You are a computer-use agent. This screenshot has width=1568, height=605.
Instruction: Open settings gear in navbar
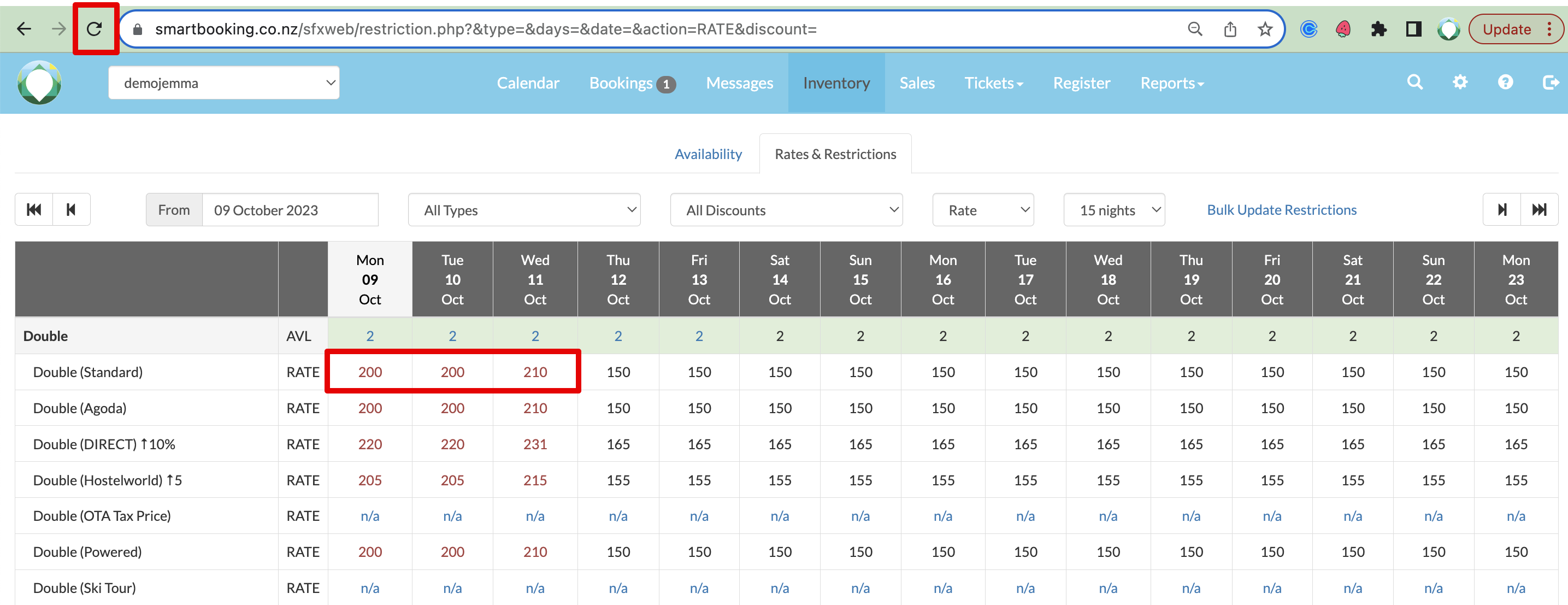[x=1460, y=82]
